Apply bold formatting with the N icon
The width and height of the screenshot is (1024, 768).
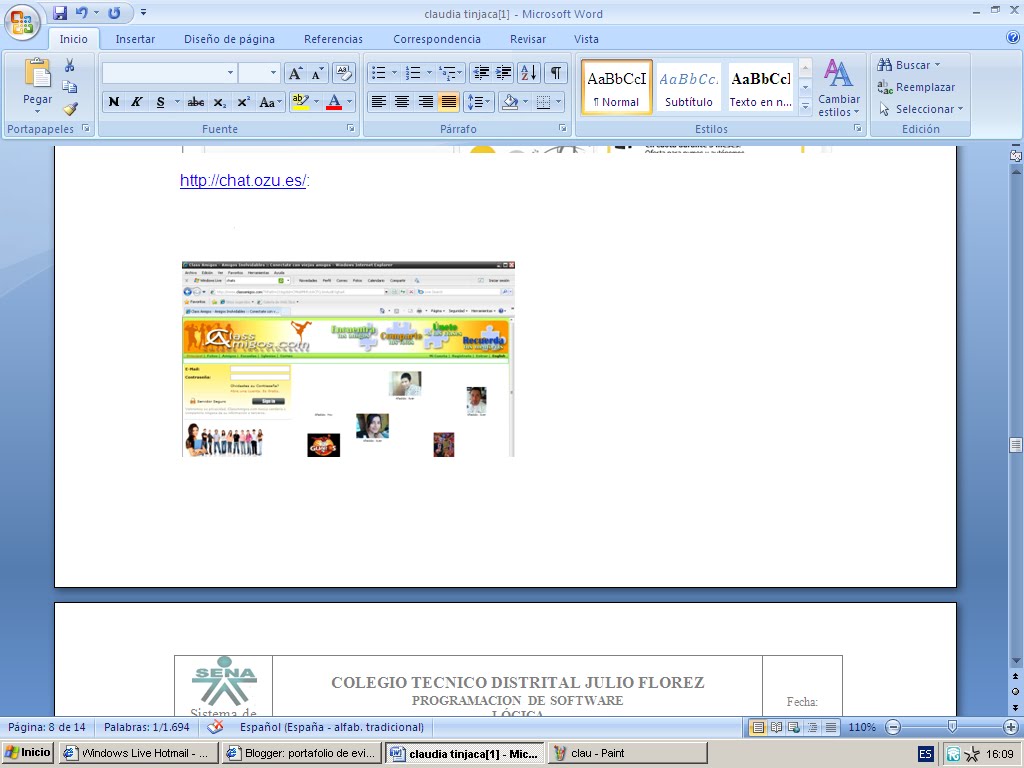pyautogui.click(x=113, y=101)
